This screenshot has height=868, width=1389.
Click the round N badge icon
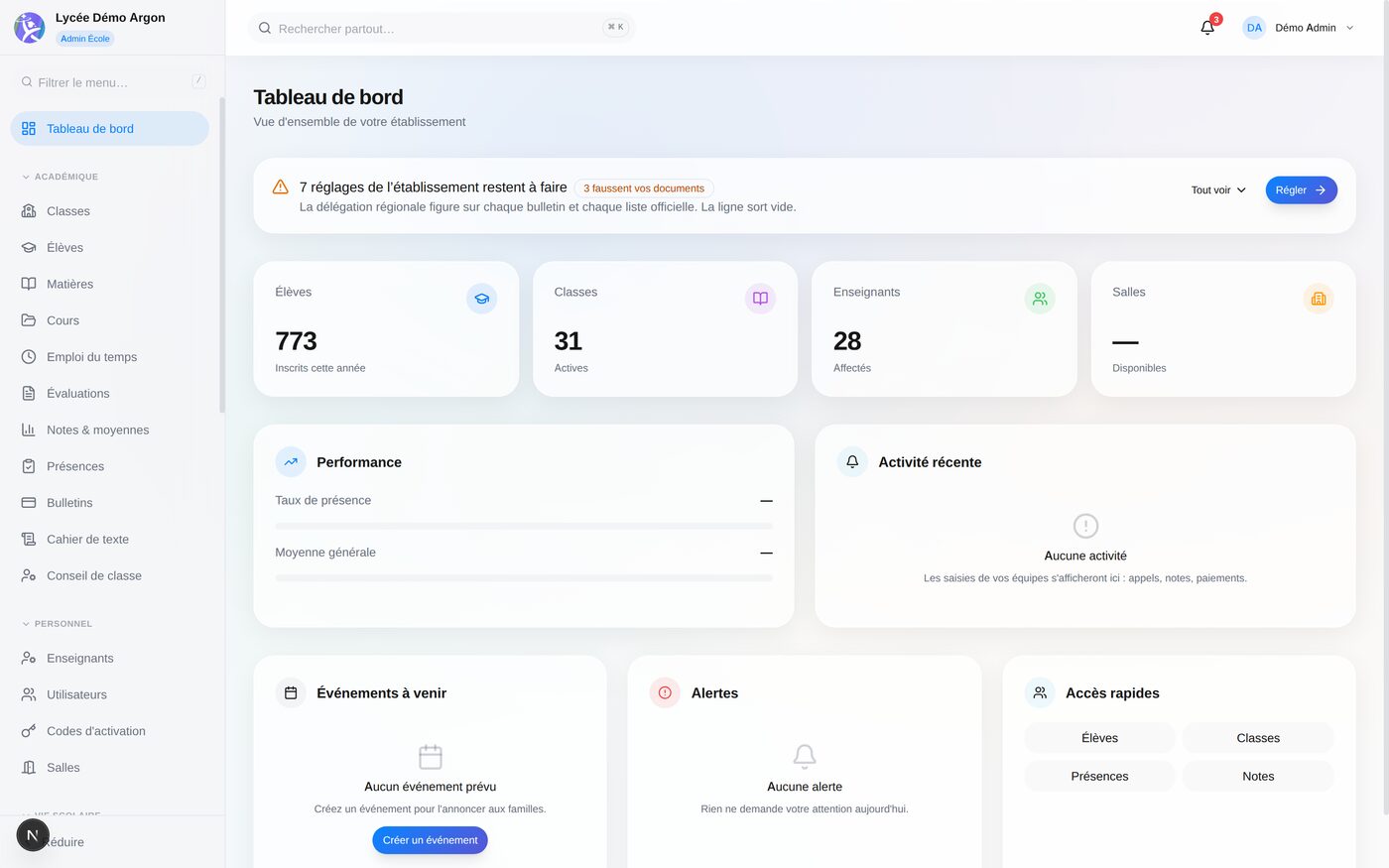[x=33, y=835]
